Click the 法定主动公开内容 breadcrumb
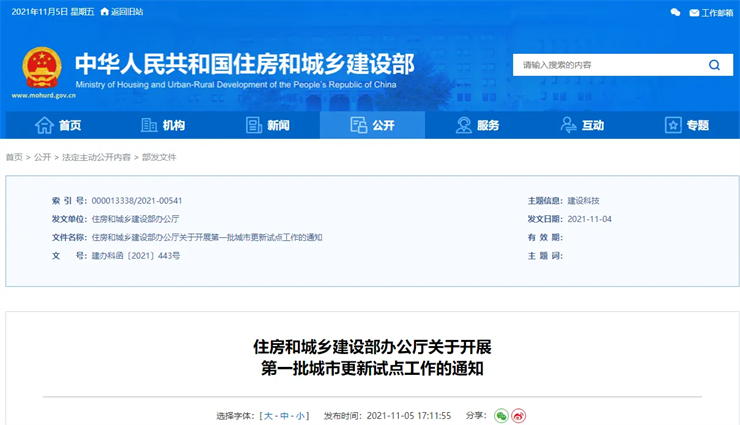This screenshot has height=425, width=740. point(96,157)
